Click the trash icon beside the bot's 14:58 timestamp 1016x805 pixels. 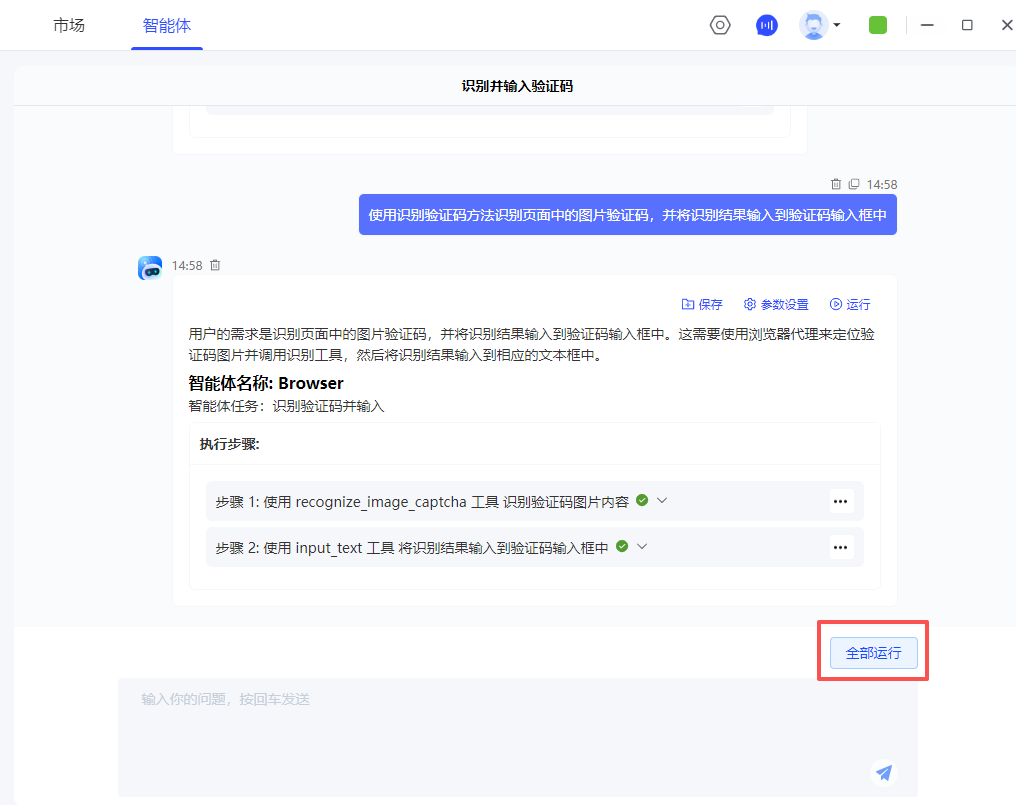pyautogui.click(x=215, y=265)
